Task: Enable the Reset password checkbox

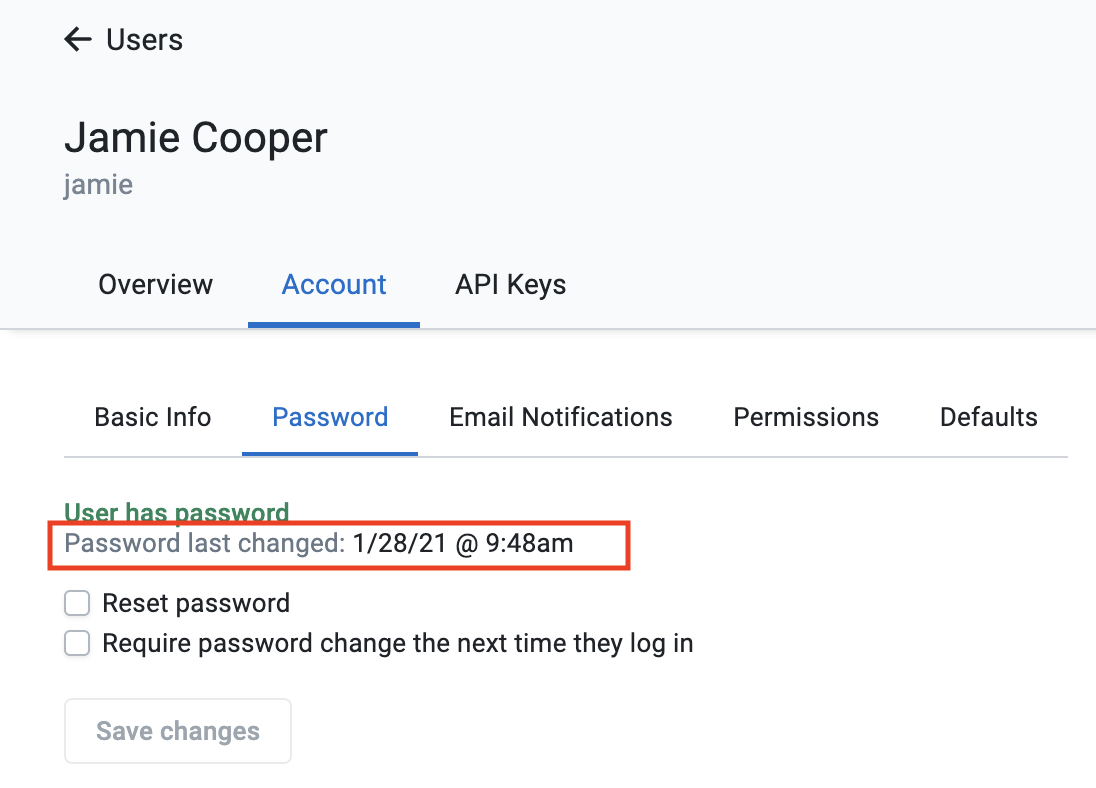Action: click(77, 603)
